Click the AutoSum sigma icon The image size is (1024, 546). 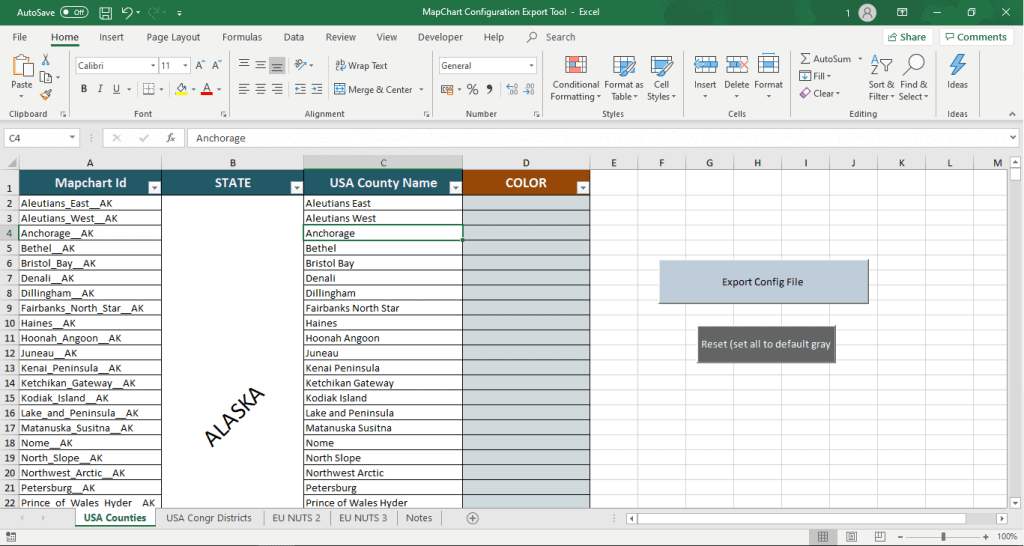pyautogui.click(x=806, y=59)
